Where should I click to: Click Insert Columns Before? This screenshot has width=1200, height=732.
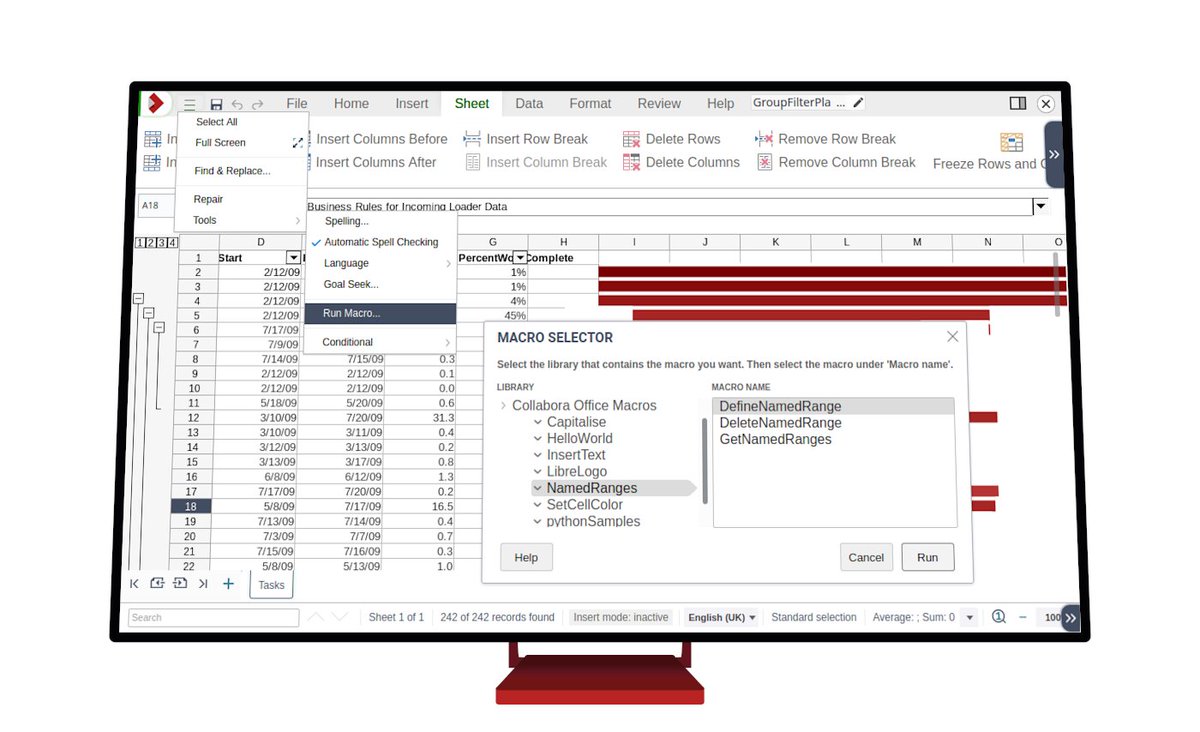(381, 139)
